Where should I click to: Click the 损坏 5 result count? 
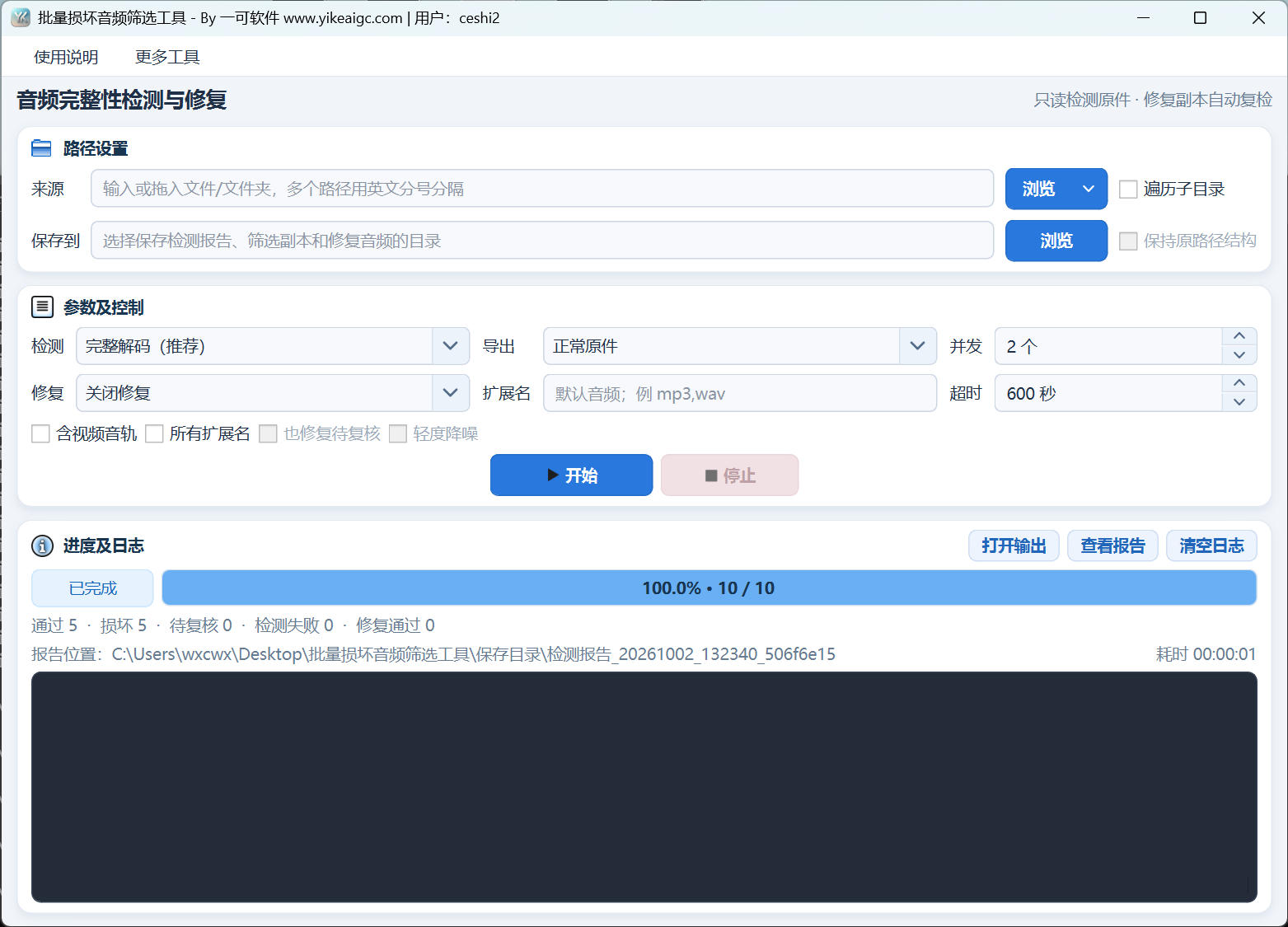(x=124, y=625)
